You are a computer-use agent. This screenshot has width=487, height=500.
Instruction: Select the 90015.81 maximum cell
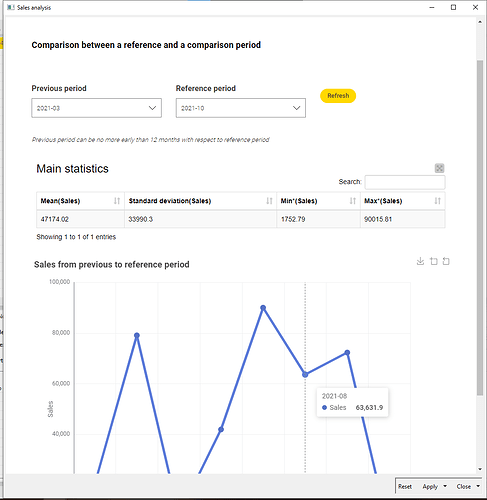click(x=403, y=219)
